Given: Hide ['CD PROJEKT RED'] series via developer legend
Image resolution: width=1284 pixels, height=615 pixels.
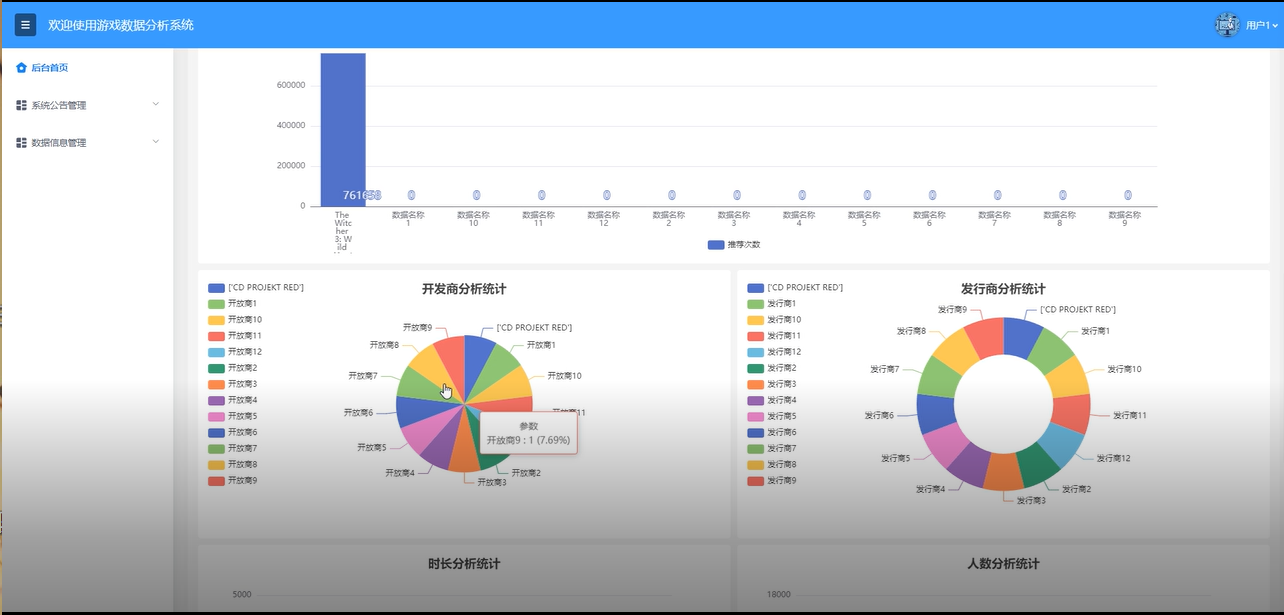Looking at the screenshot, I should (257, 287).
